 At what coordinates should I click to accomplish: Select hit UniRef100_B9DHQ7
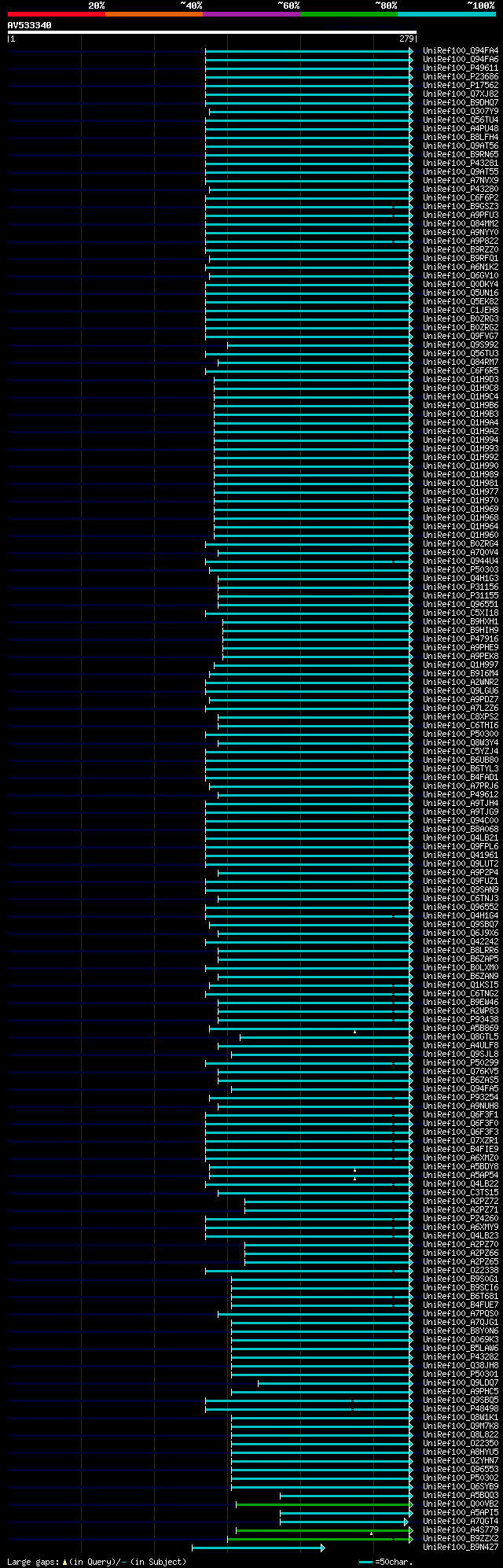click(461, 102)
